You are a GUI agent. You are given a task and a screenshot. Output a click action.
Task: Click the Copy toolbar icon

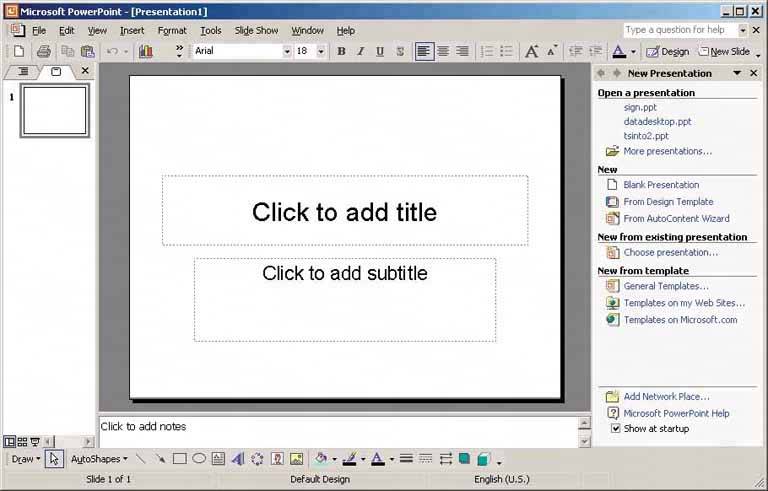click(x=67, y=51)
